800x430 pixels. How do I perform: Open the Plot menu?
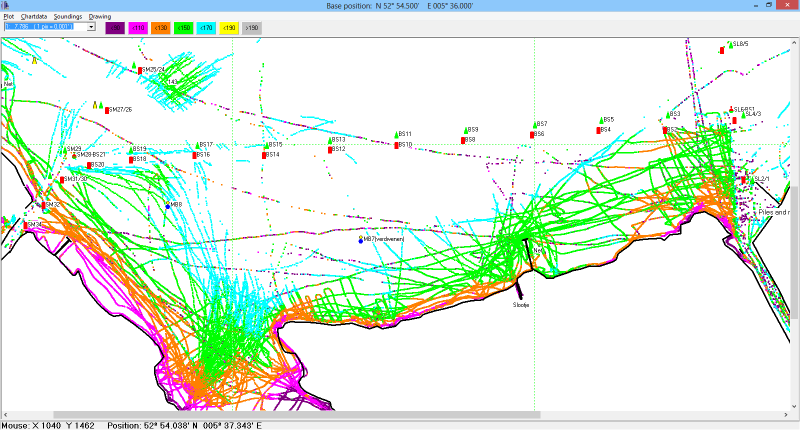pyautogui.click(x=9, y=17)
